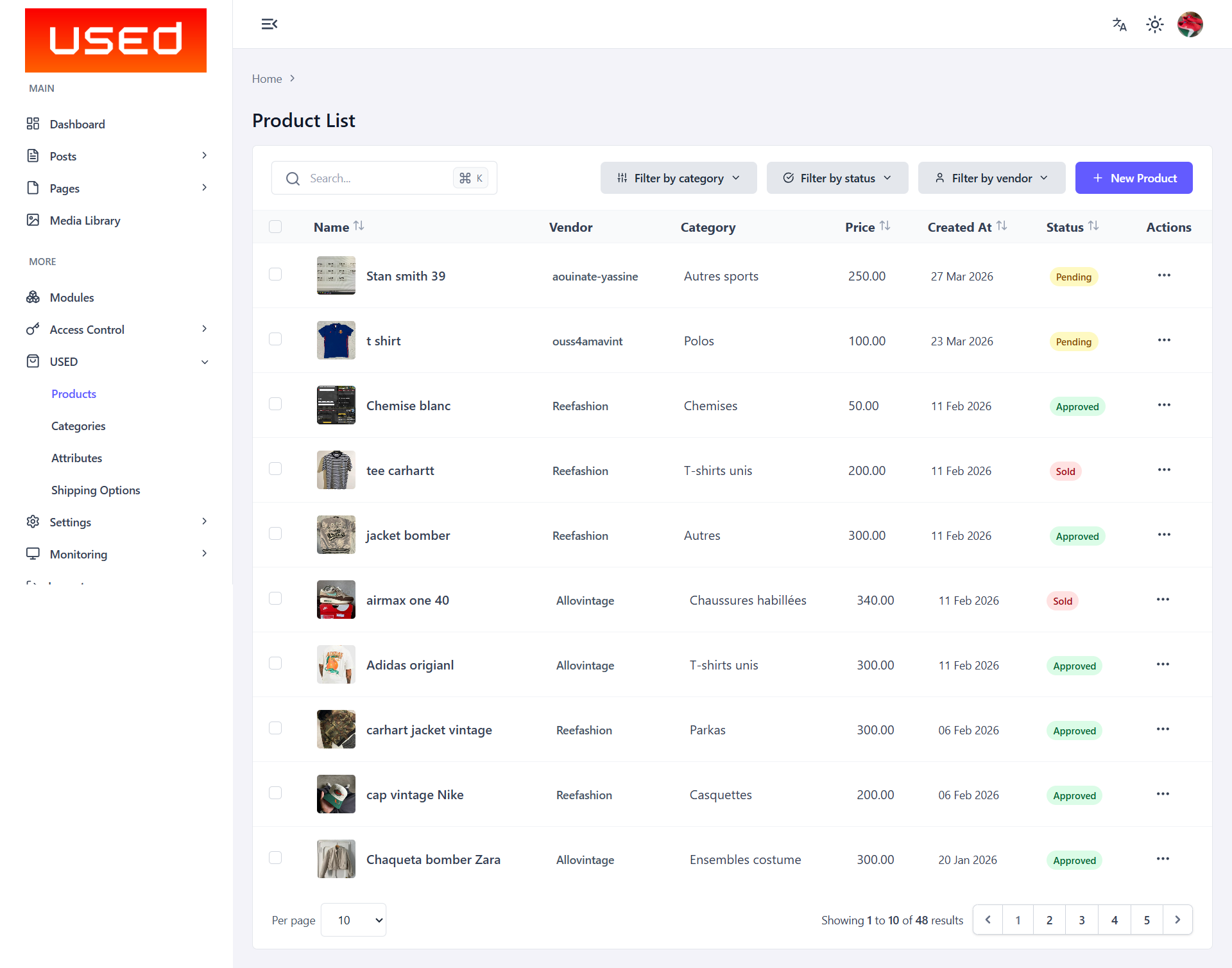Viewport: 1232px width, 968px height.
Task: Open the jacket bomber product thumbnail
Action: pyautogui.click(x=336, y=534)
